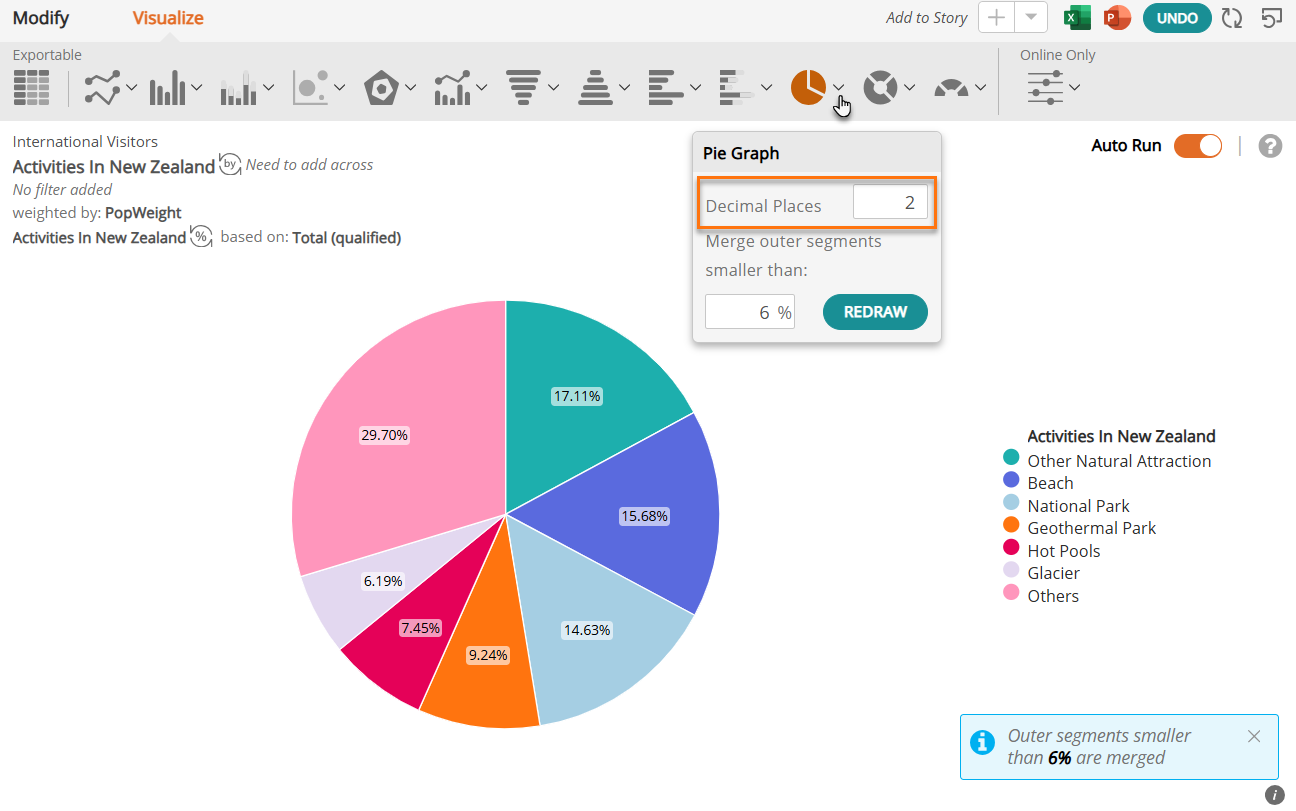Screen dimensions: 1296x811
Task: Click 'Total (qualified)' base text
Action: click(347, 238)
